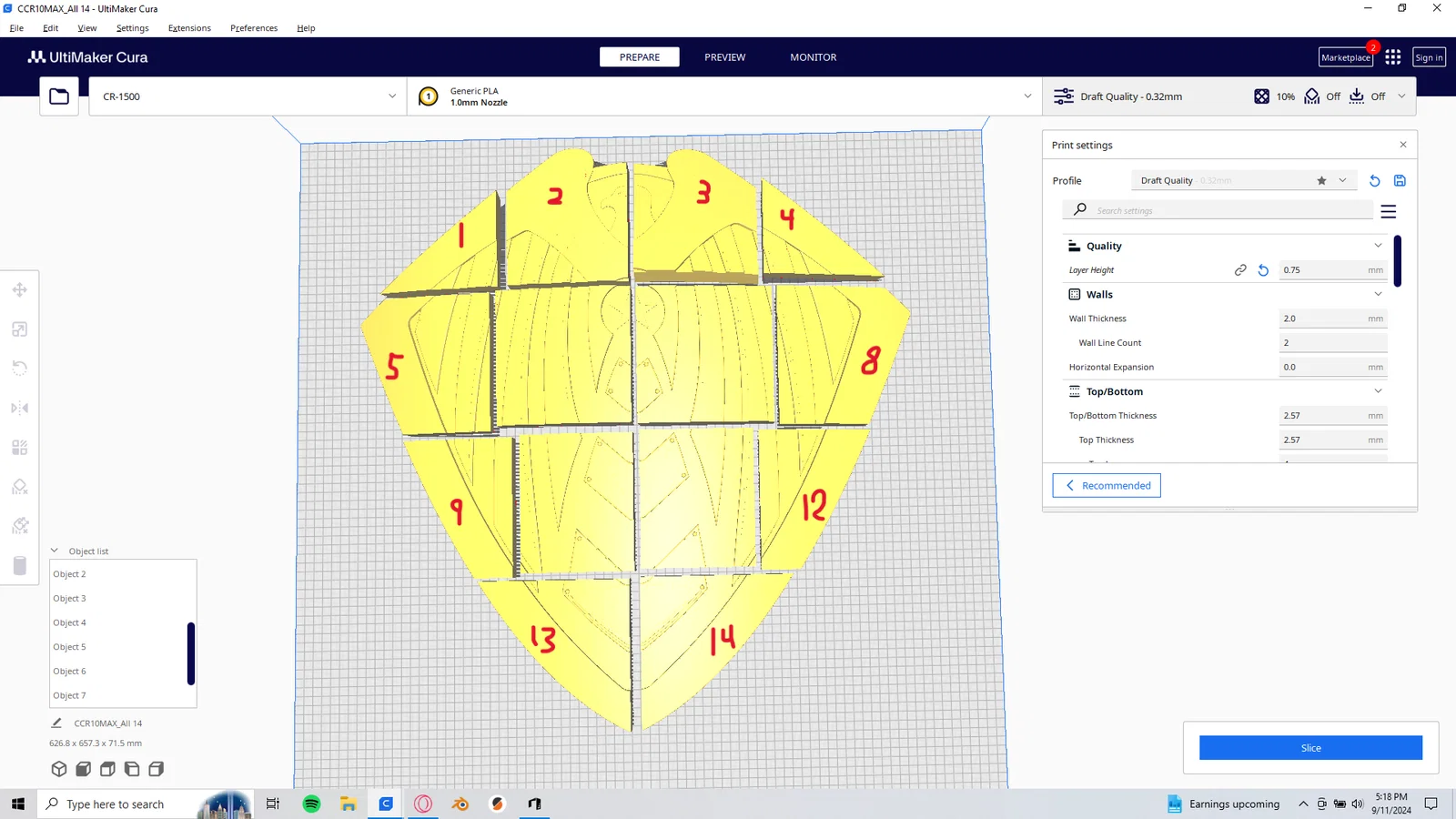The image size is (1456, 819).
Task: Open file with the folder icon
Action: (59, 96)
